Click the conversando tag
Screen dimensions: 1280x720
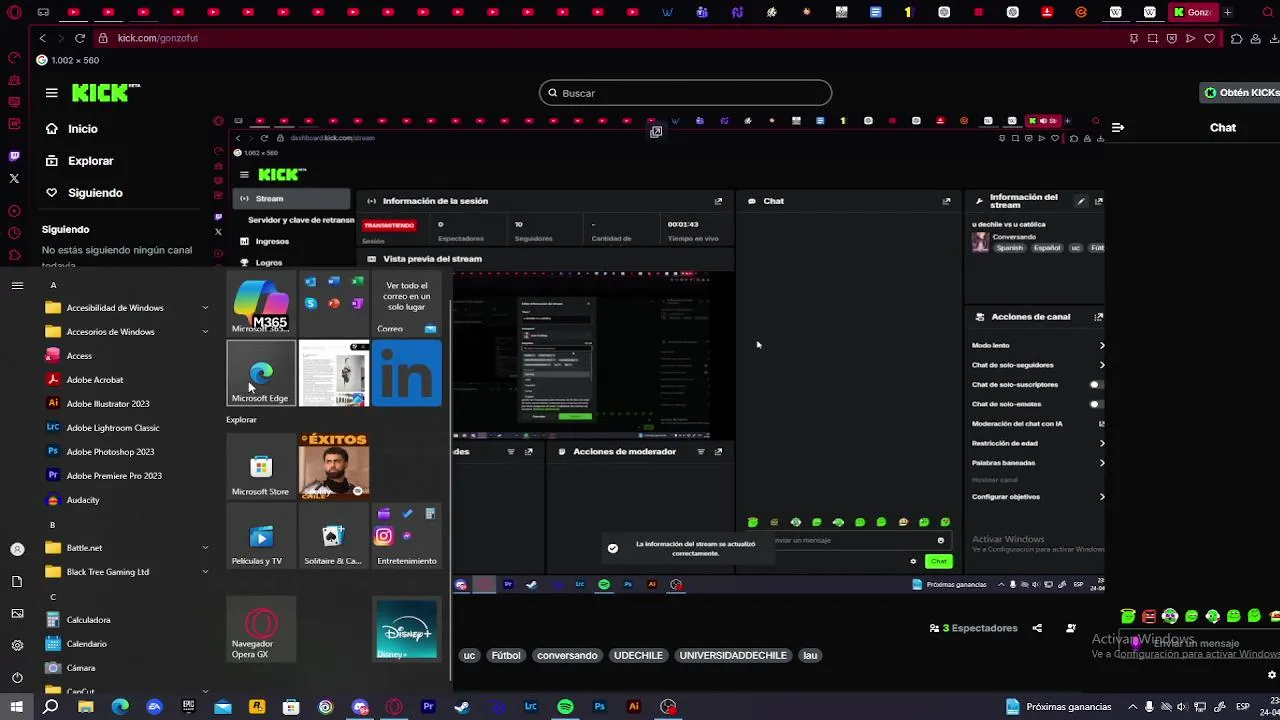coord(567,656)
